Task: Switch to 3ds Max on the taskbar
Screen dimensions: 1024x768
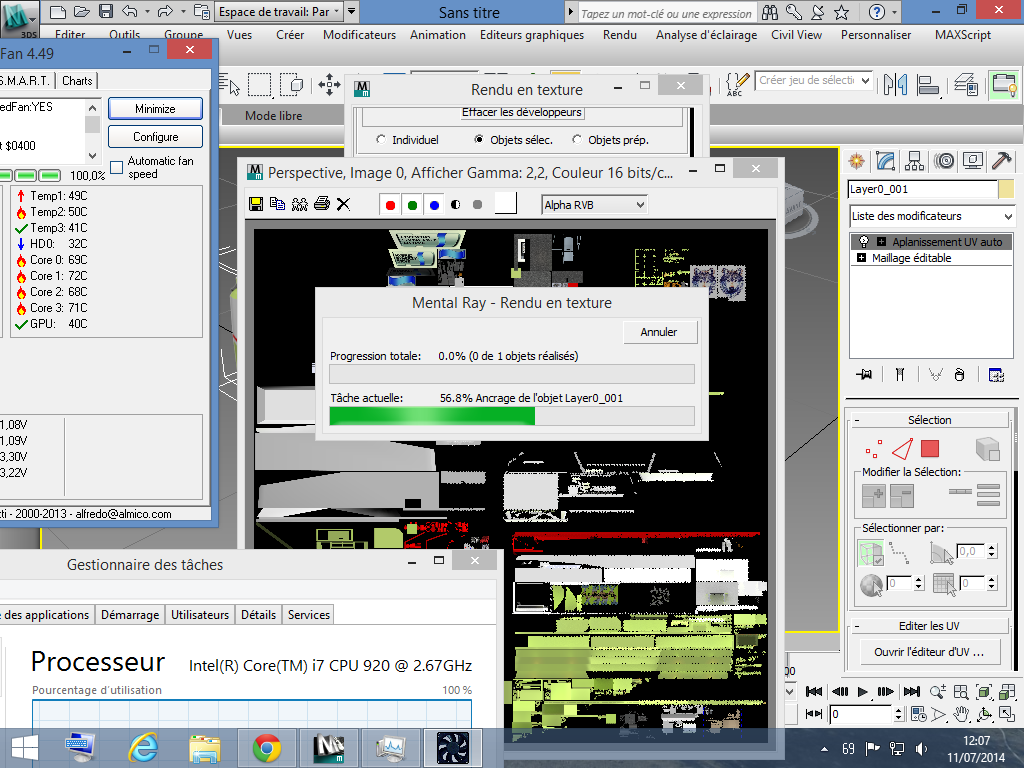Action: (x=329, y=748)
